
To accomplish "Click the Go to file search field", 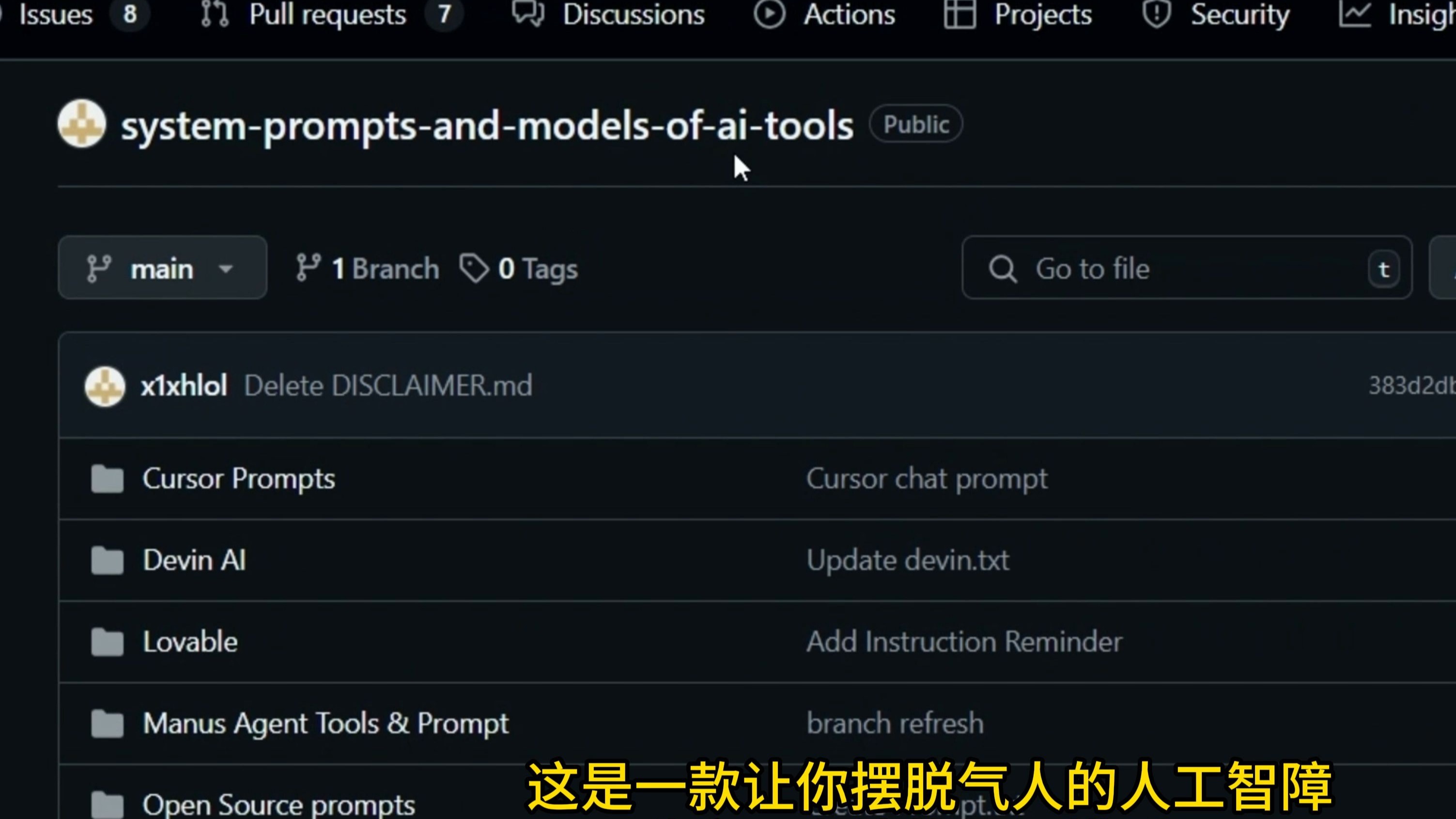I will click(x=1187, y=268).
